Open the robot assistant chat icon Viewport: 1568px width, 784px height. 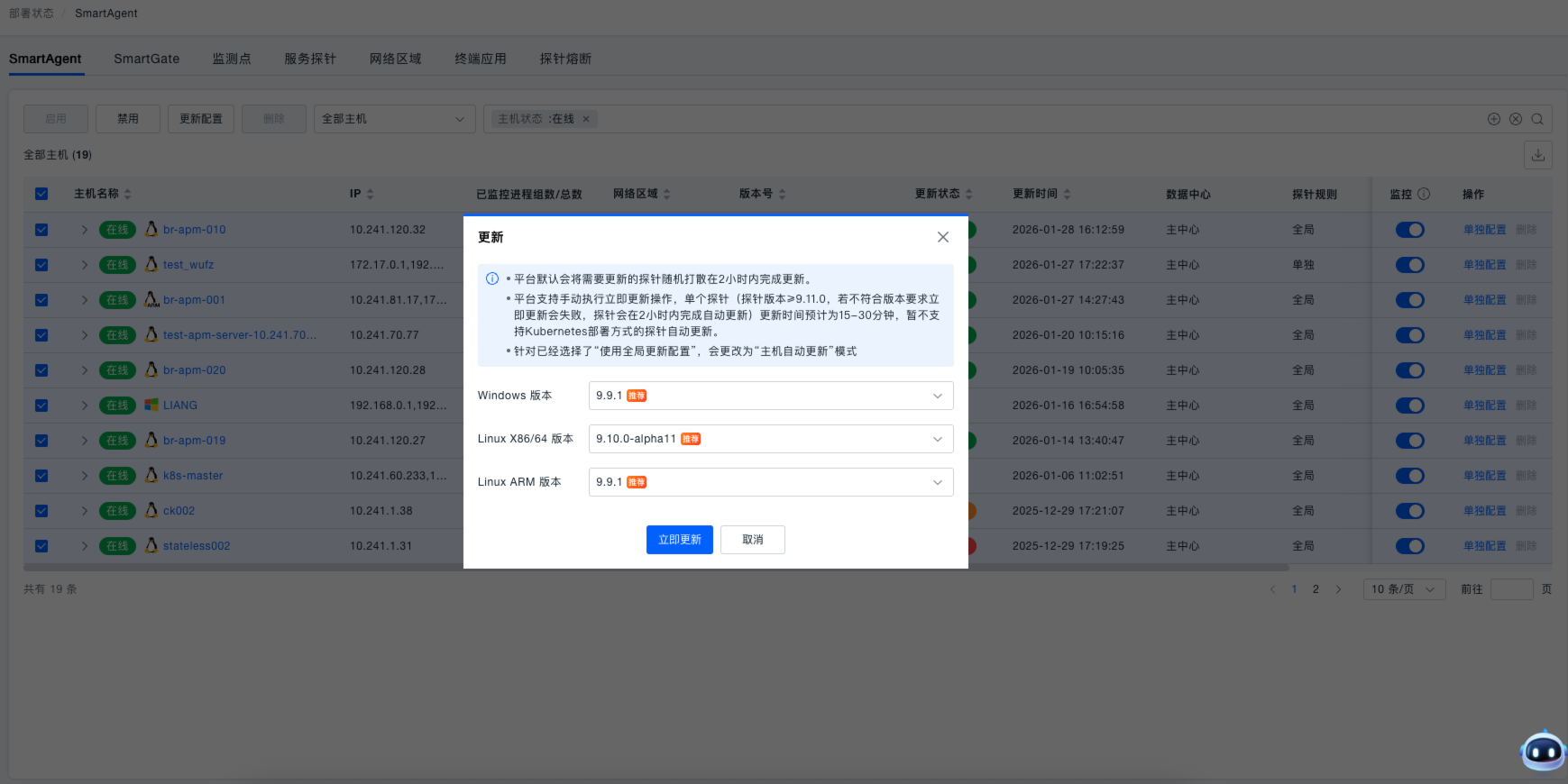1542,751
